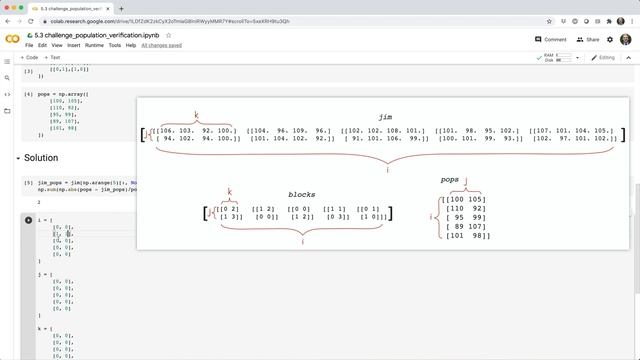Reload the browser page

point(31,21)
